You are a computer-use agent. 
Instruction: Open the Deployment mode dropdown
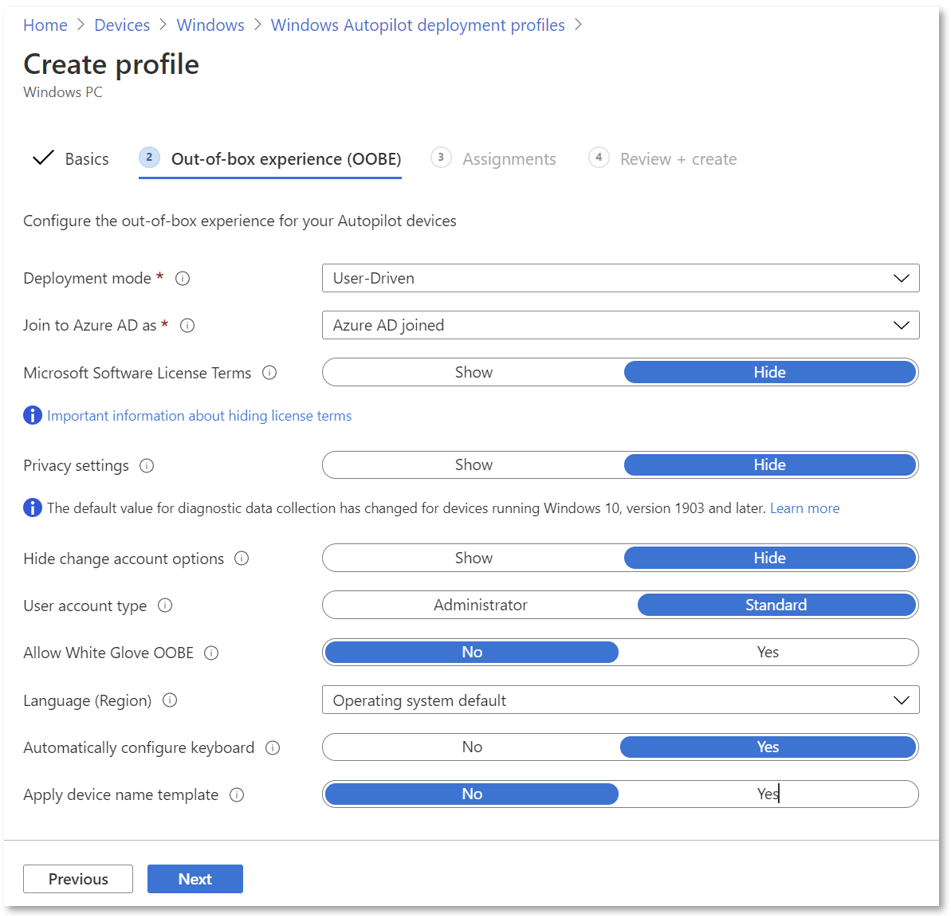tap(620, 278)
